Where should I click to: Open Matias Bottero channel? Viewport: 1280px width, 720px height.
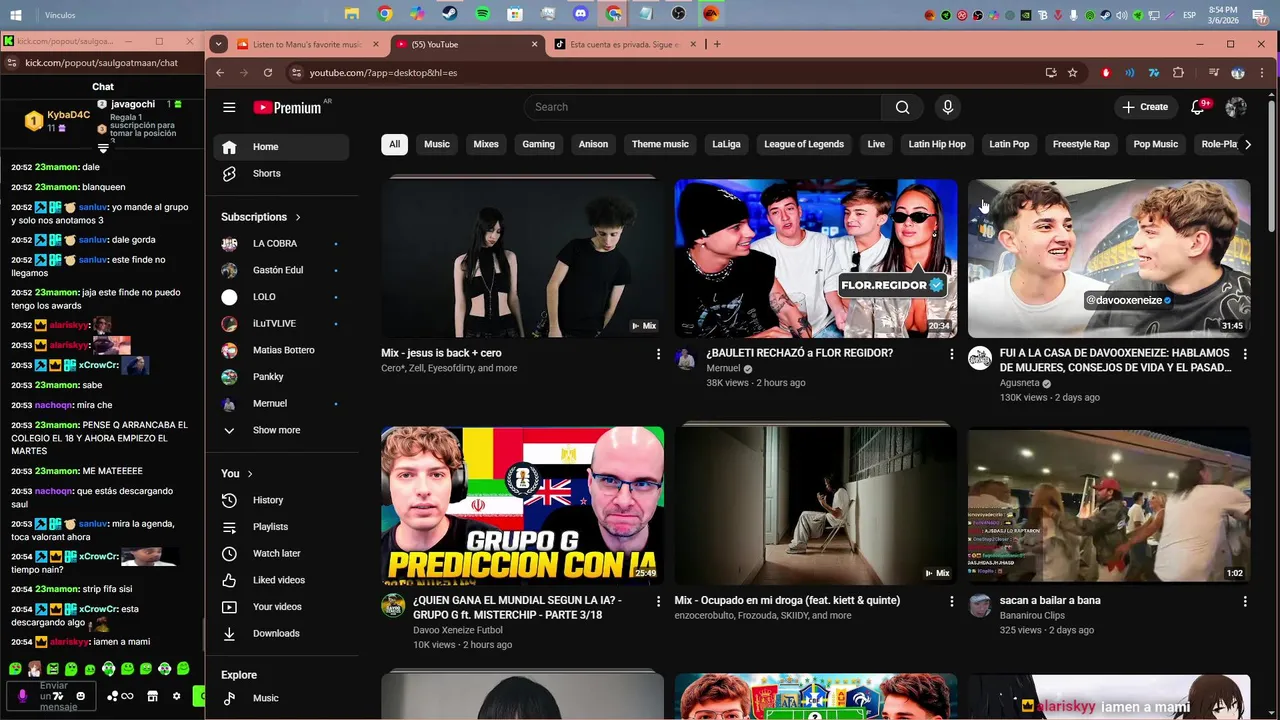[x=280, y=350]
